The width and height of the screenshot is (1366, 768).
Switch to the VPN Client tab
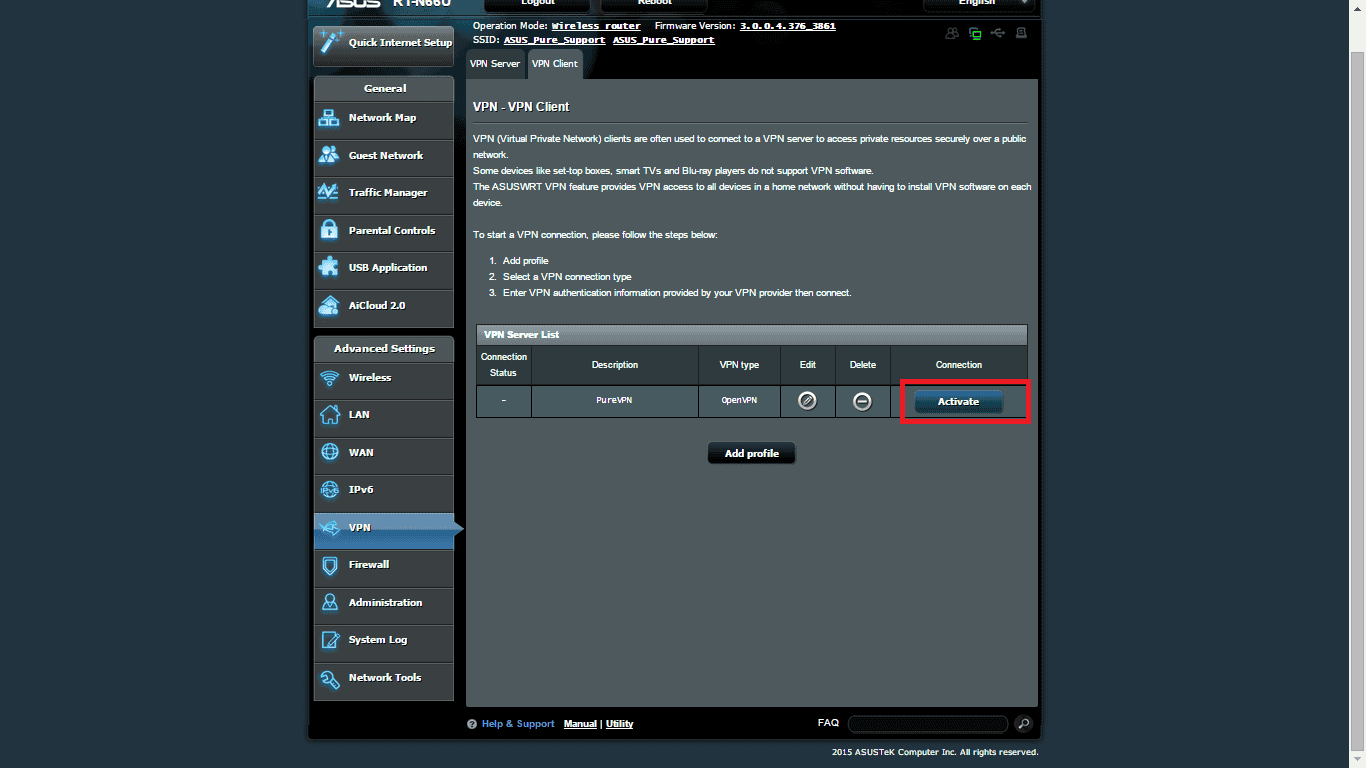[554, 63]
